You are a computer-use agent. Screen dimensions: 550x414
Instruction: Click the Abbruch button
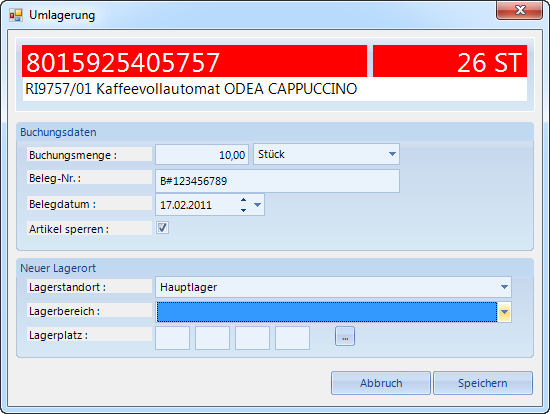pyautogui.click(x=381, y=383)
